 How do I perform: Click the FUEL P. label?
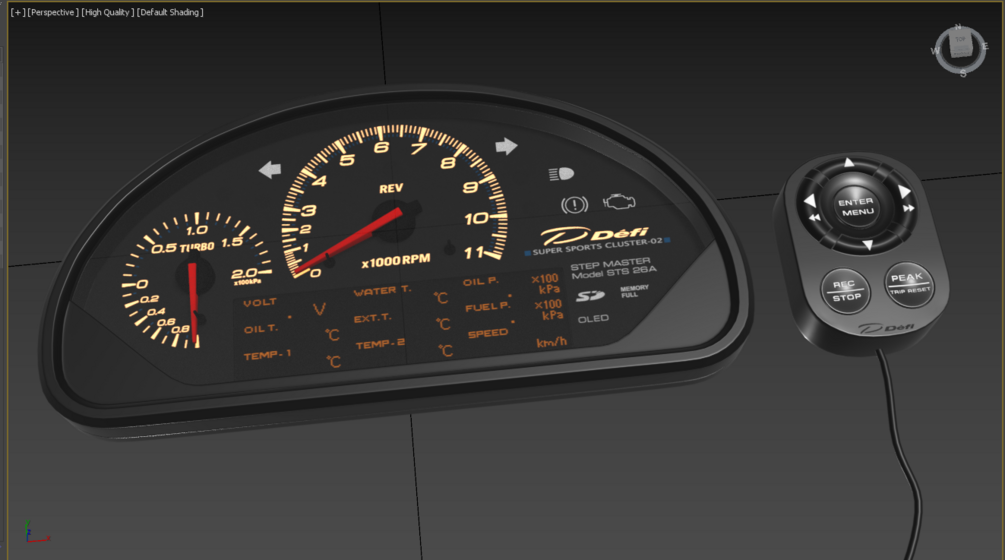488,307
